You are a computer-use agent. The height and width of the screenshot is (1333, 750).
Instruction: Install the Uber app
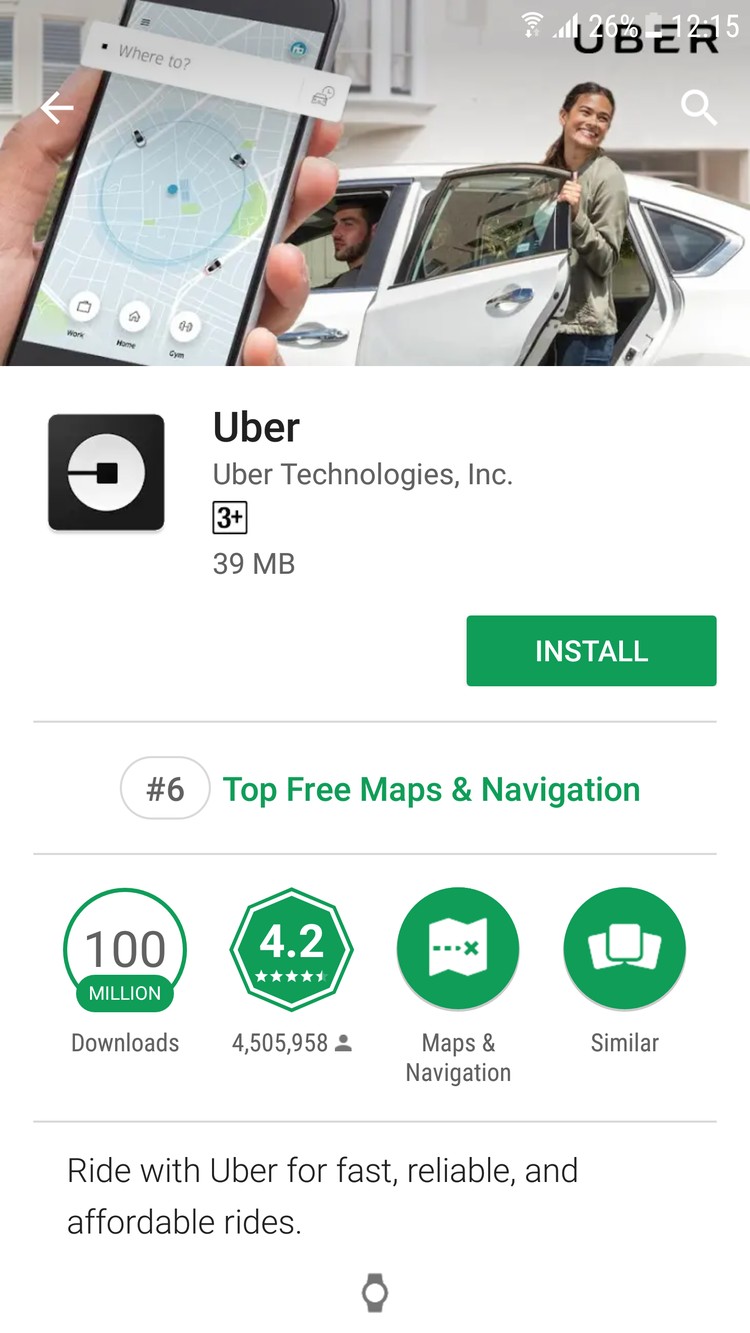[591, 651]
